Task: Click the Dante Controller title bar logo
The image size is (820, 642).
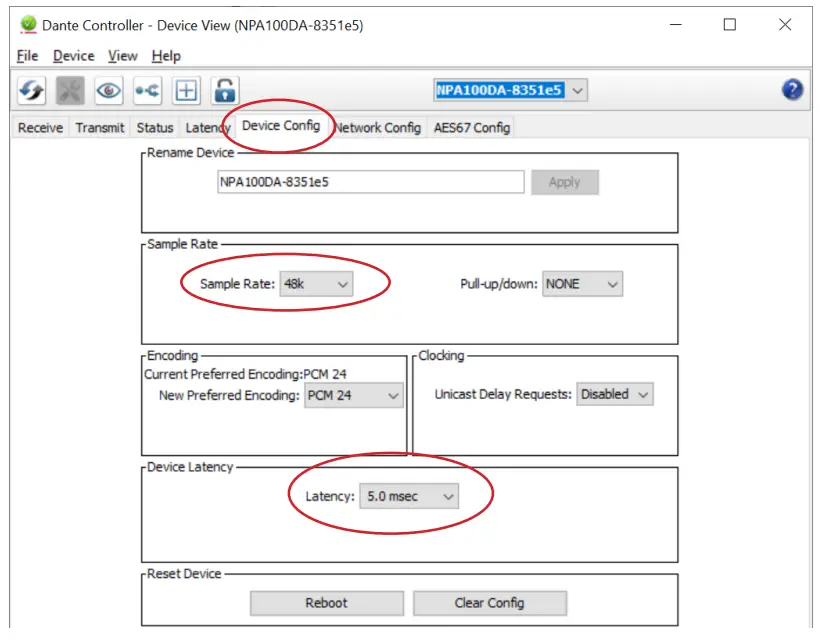Action: (x=28, y=25)
